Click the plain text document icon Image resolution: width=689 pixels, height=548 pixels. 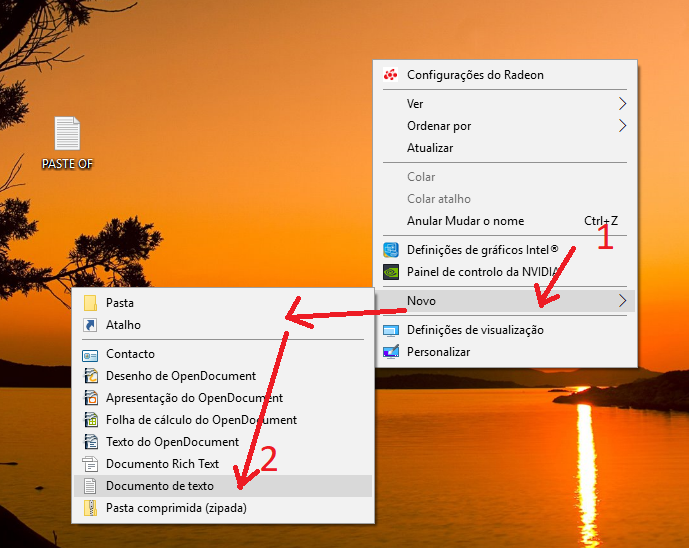coord(90,486)
